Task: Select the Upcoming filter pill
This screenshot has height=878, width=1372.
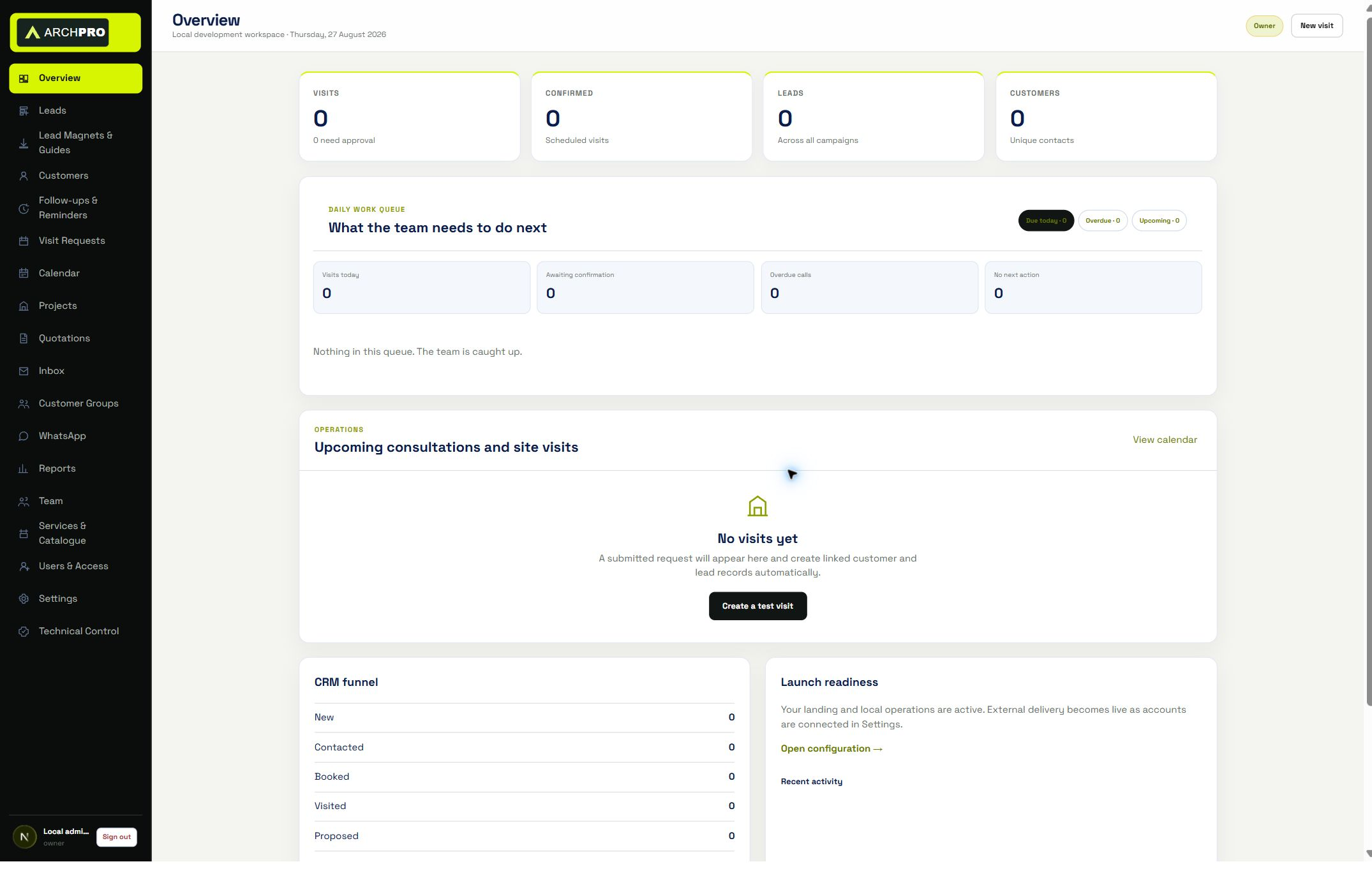Action: [1159, 221]
